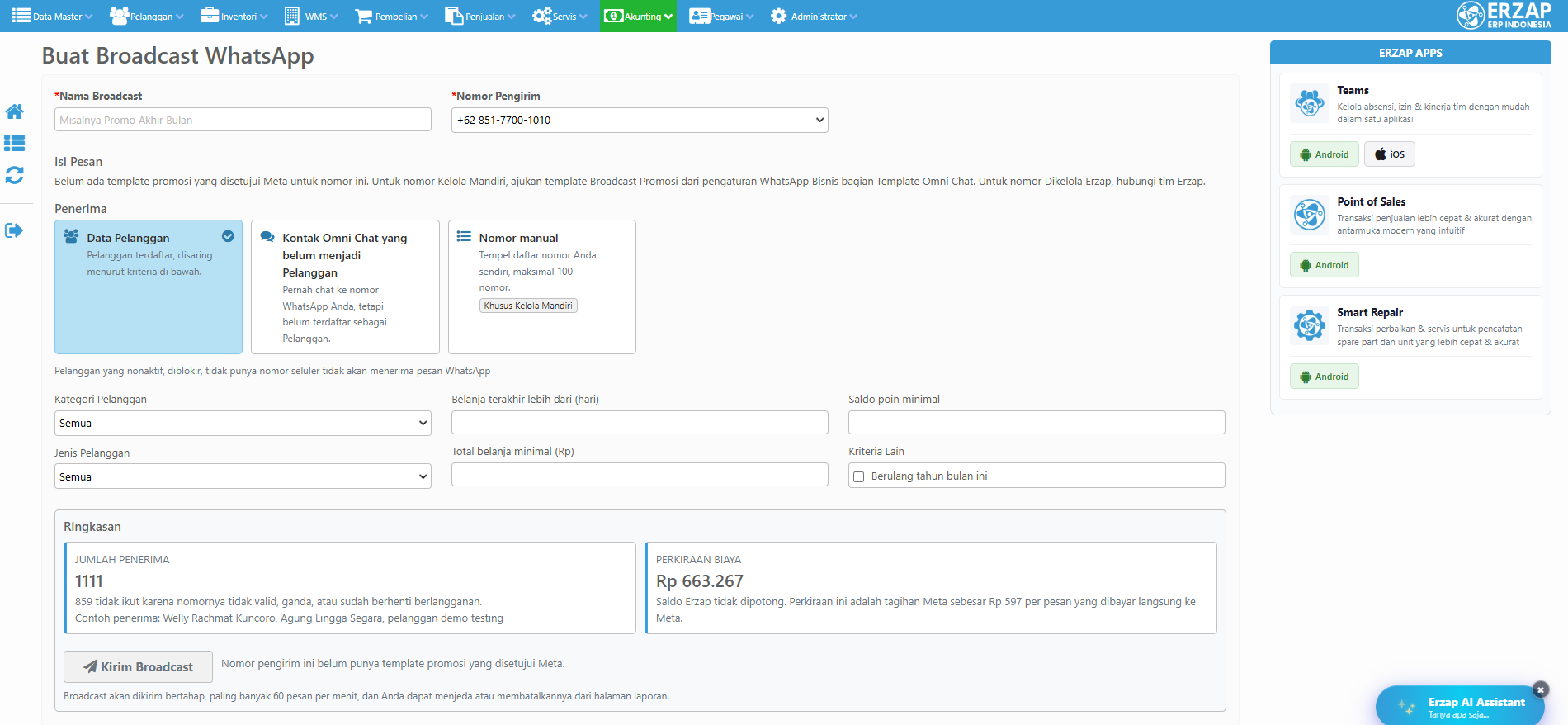
Task: Open the Penjualan menu
Action: pos(479,16)
